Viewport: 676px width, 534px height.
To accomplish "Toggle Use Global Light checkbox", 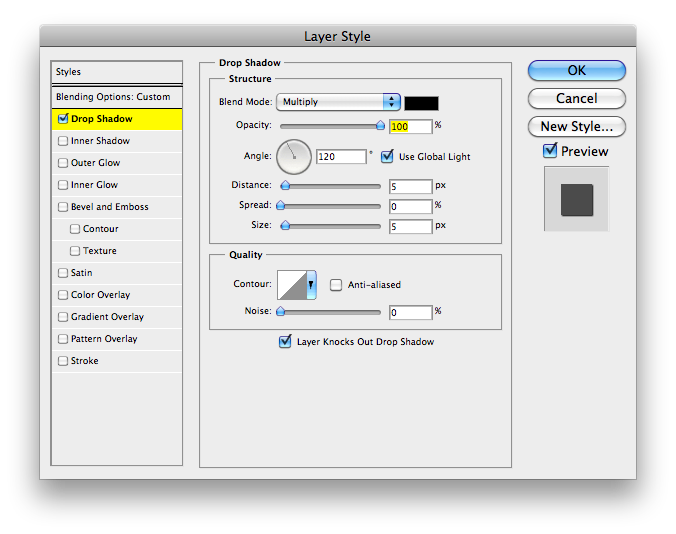I will coord(387,156).
